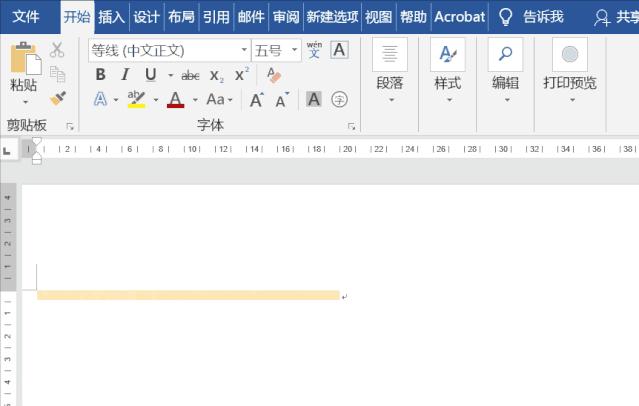Viewport: 639px width, 406px height.
Task: Open the Text Effects dropdown arrow
Action: 116,100
